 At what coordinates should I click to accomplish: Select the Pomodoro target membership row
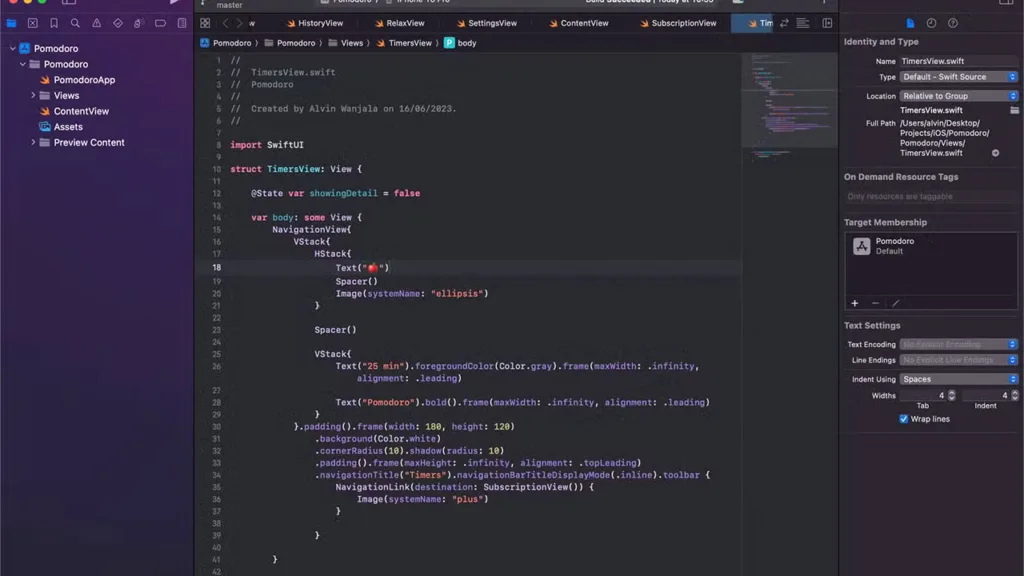pos(931,246)
